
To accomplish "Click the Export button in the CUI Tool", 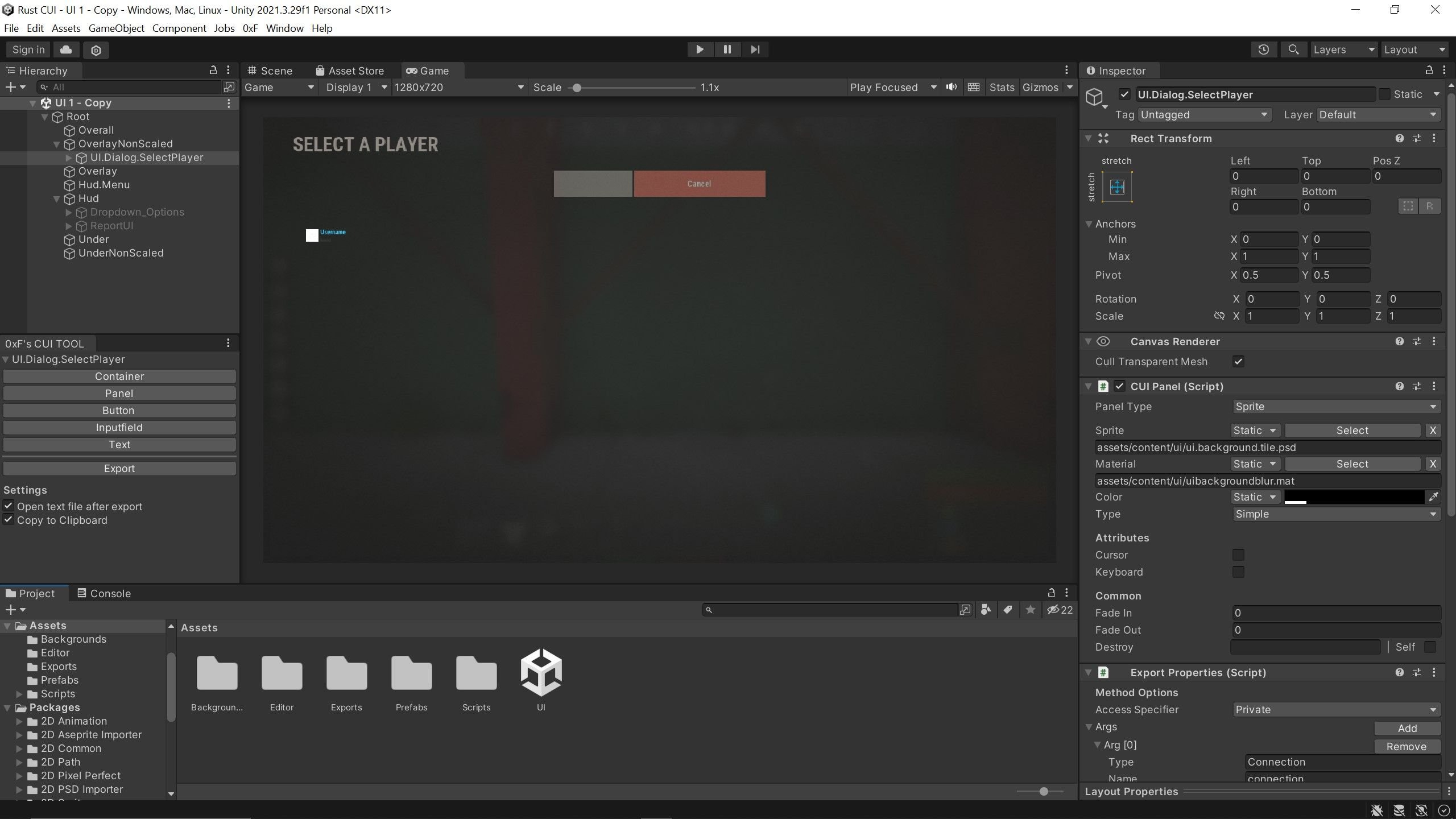I will [x=119, y=469].
